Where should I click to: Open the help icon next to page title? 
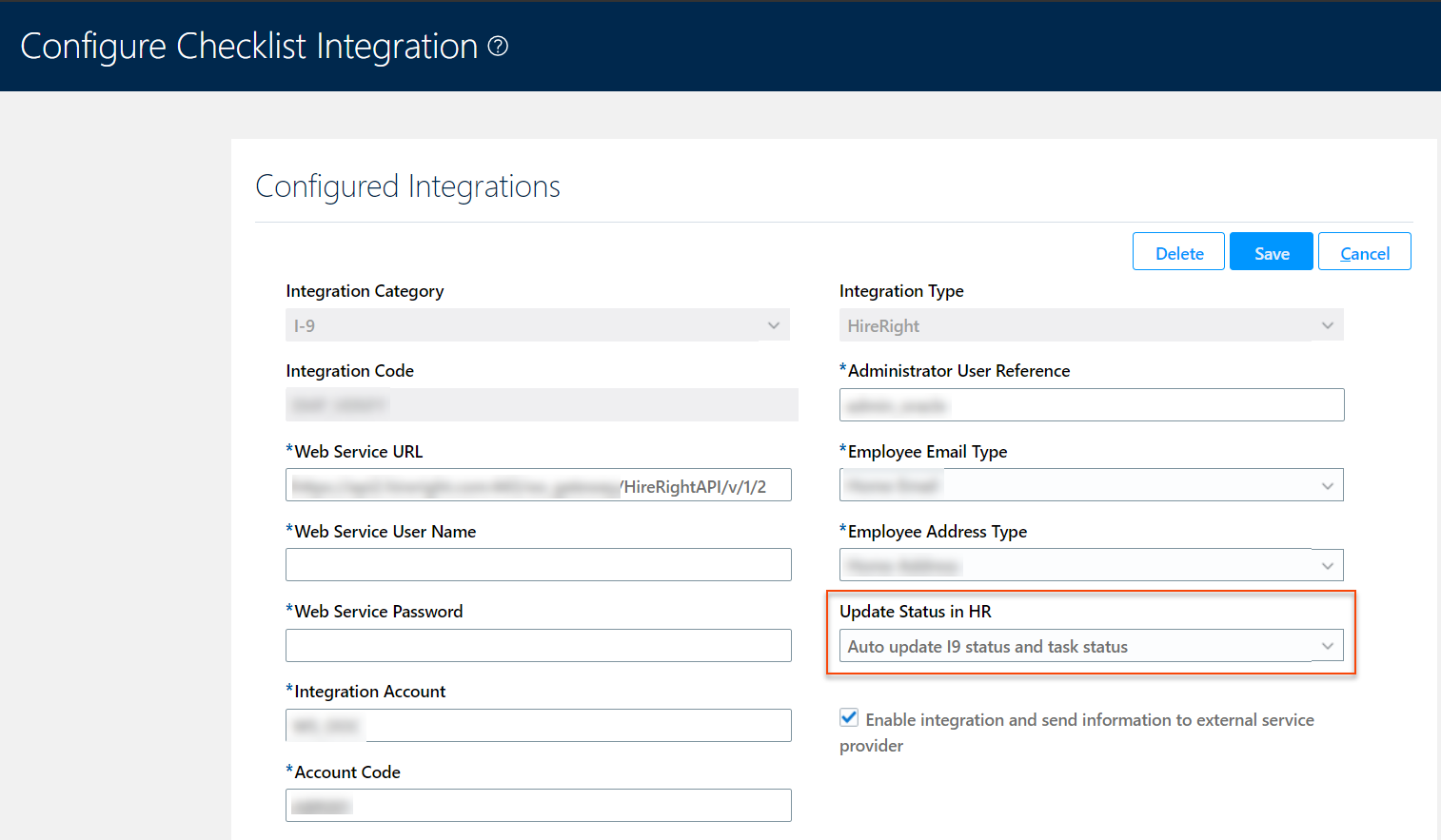click(x=498, y=46)
